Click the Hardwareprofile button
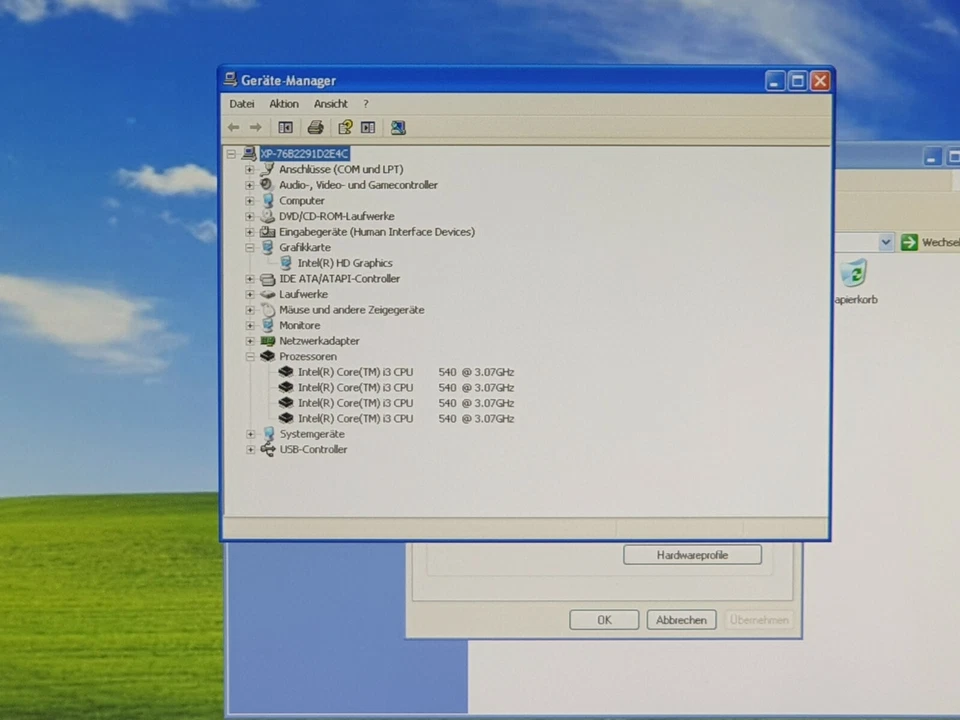The height and width of the screenshot is (720, 960). (692, 555)
